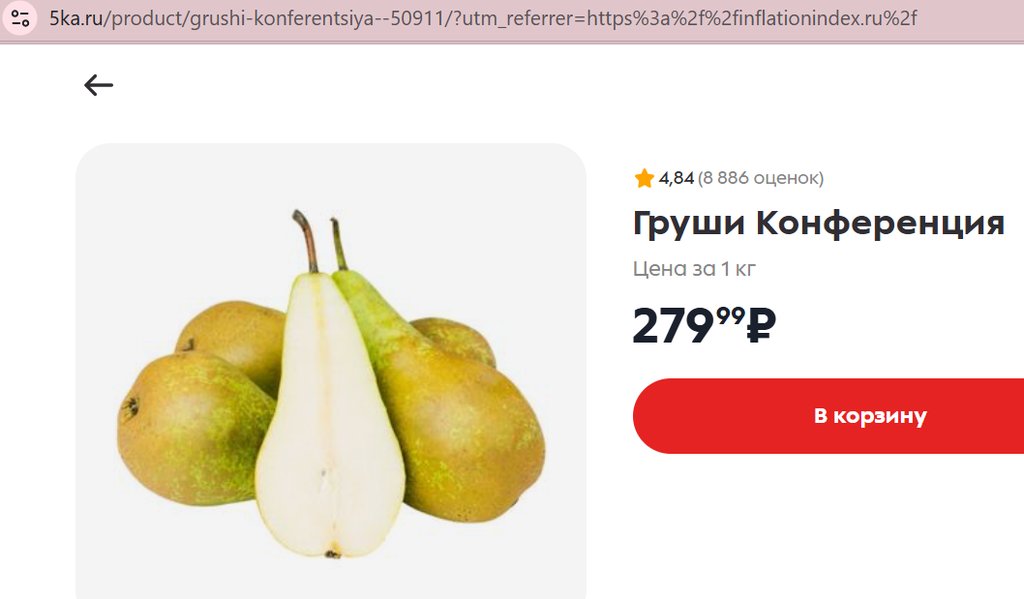Screen dimensions: 1024x599
Task: Click the 5ka.ru domain in the URL
Action: click(76, 18)
